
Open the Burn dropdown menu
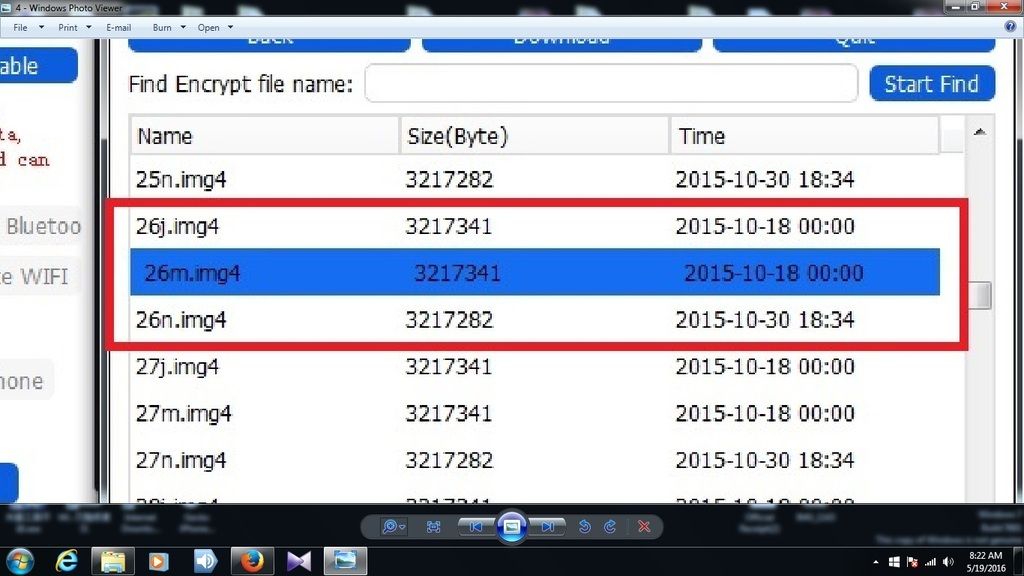(x=166, y=27)
